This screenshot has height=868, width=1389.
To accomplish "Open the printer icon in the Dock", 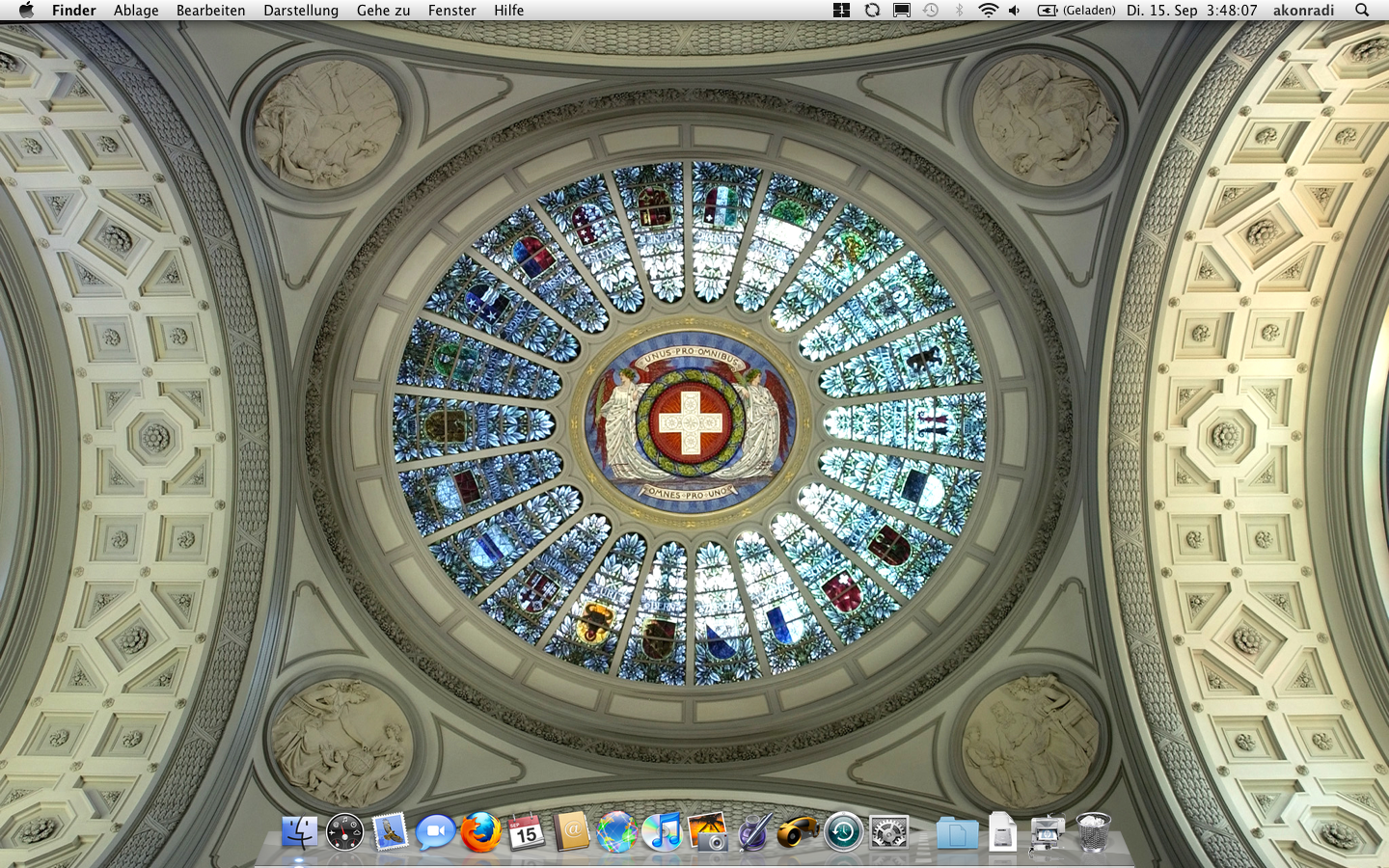I will tap(1048, 832).
